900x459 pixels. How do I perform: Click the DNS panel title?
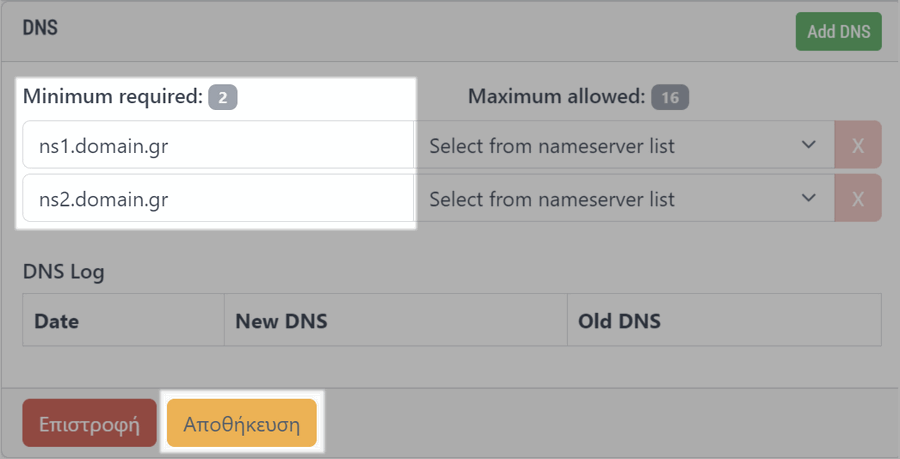point(40,28)
